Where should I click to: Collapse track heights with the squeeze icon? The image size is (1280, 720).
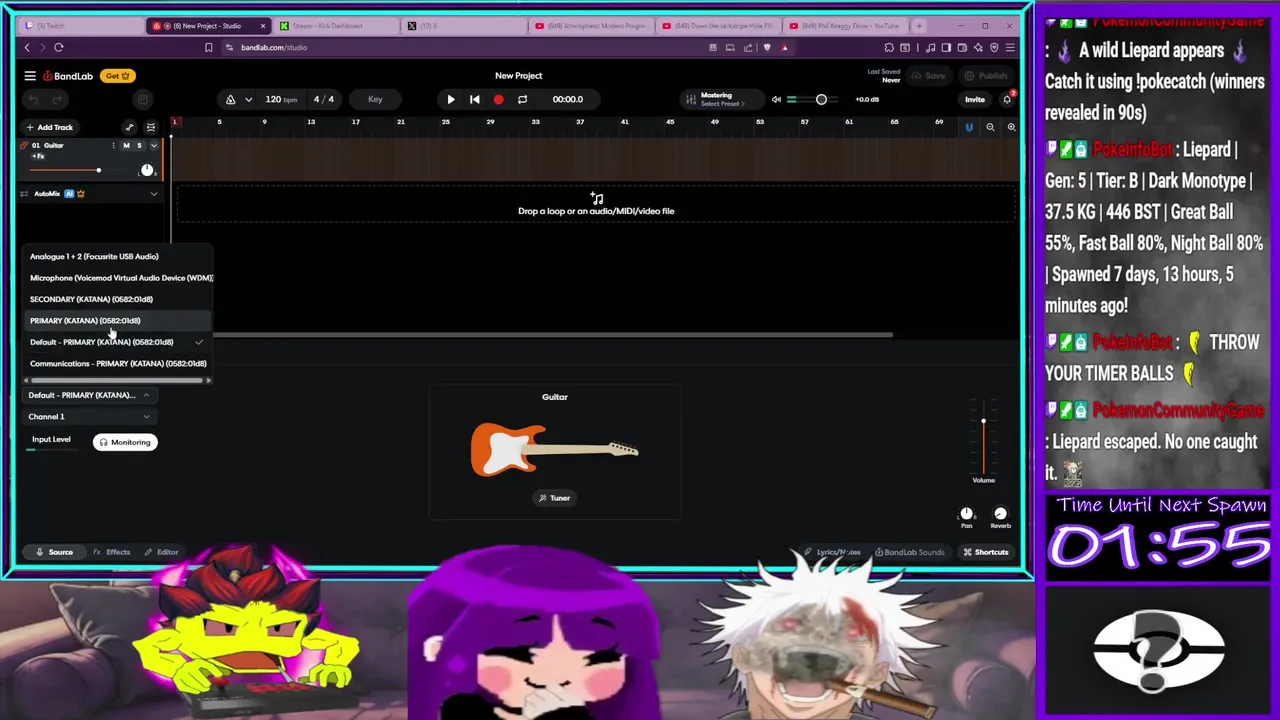click(x=151, y=127)
